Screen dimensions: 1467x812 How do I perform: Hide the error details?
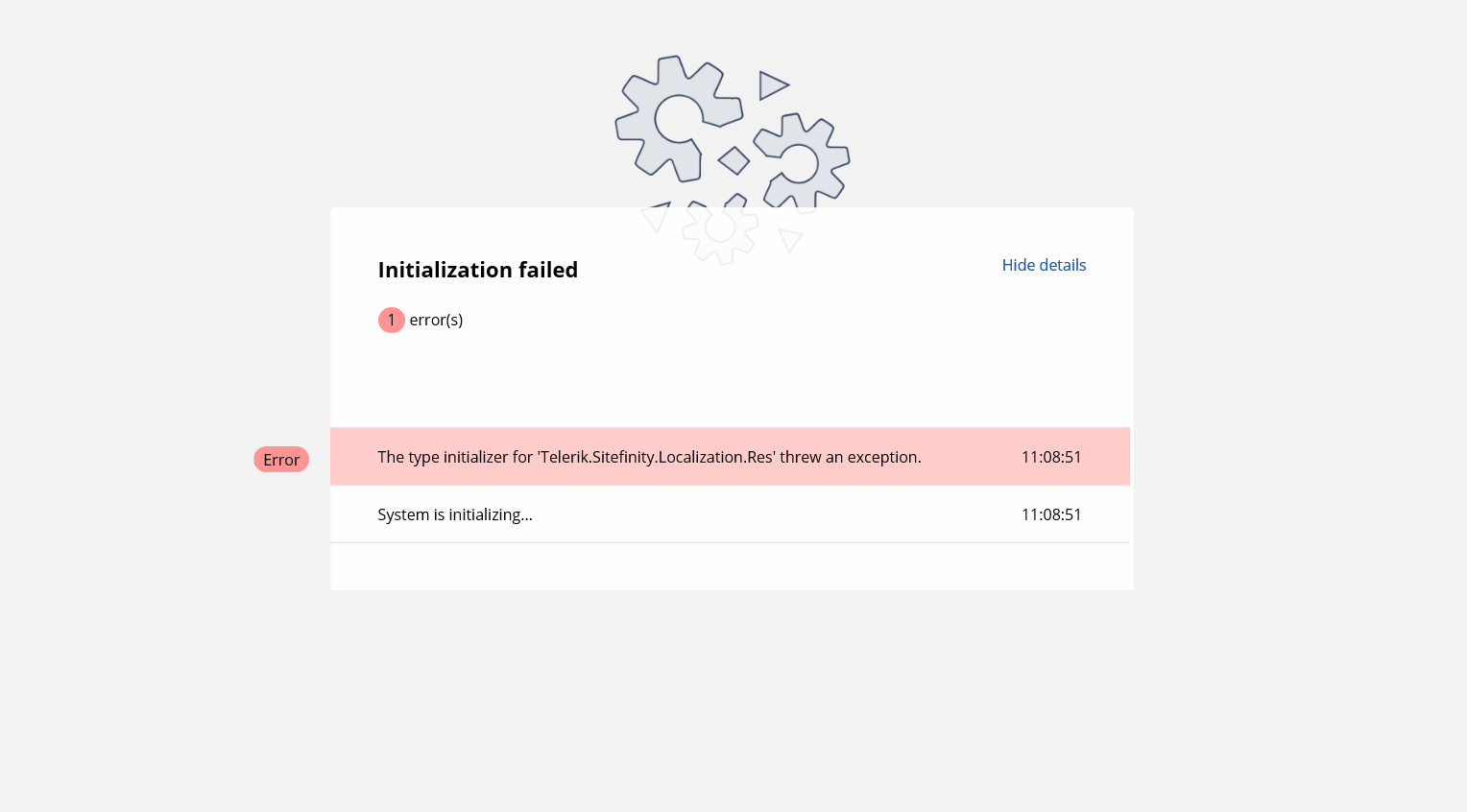[x=1044, y=265]
